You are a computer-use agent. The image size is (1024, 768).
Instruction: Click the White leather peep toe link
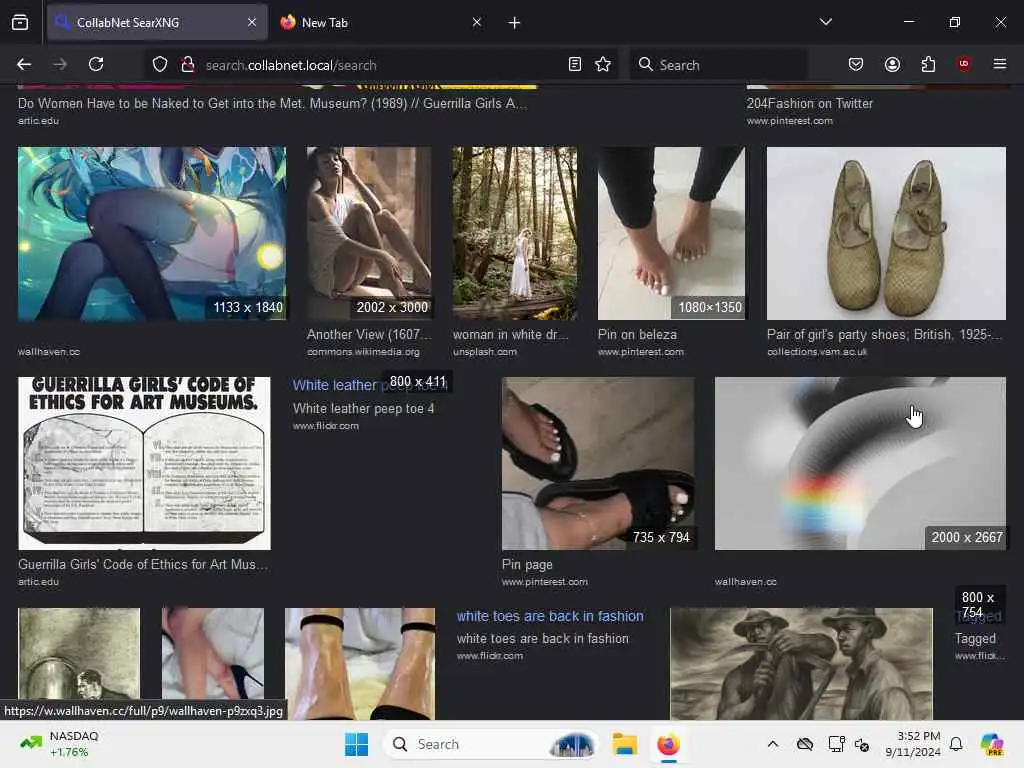(x=336, y=385)
